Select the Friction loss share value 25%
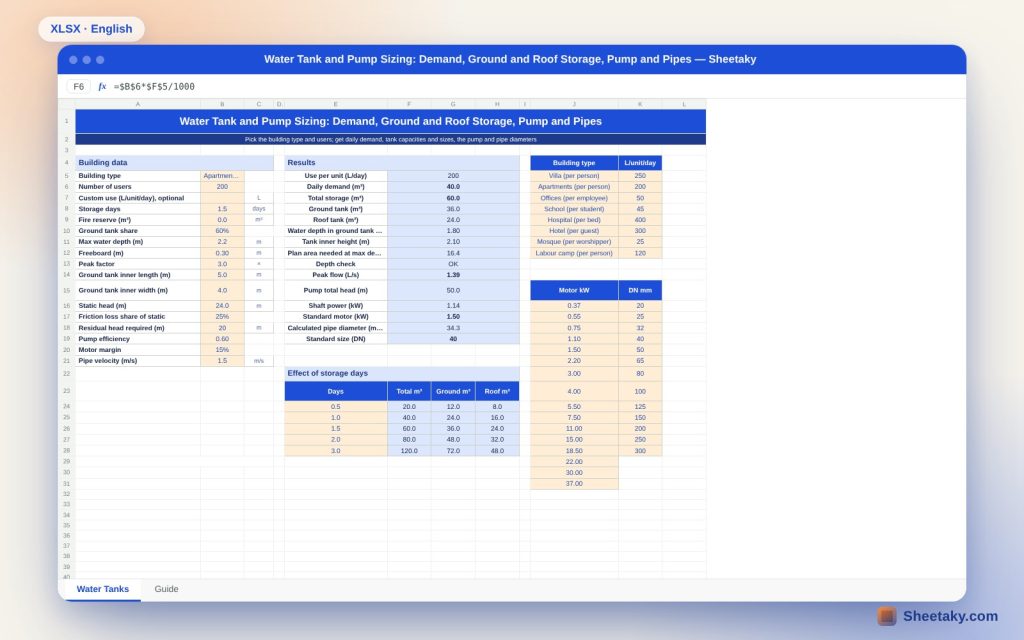This screenshot has width=1024, height=640. point(222,316)
